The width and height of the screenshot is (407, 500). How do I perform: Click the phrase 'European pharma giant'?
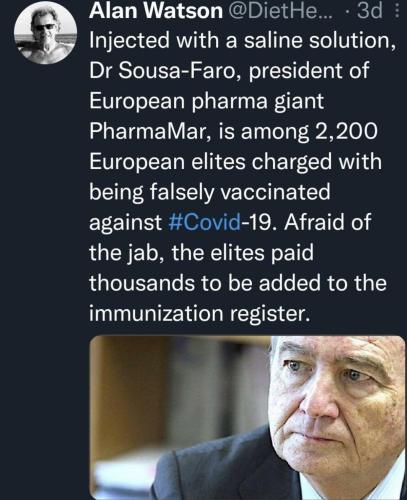pos(206,101)
